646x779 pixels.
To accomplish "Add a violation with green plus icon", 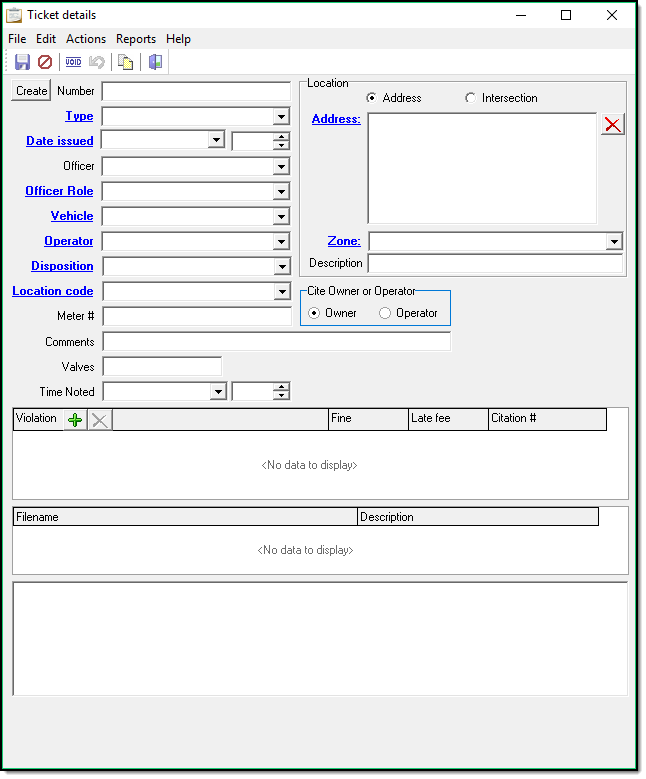I will click(75, 420).
